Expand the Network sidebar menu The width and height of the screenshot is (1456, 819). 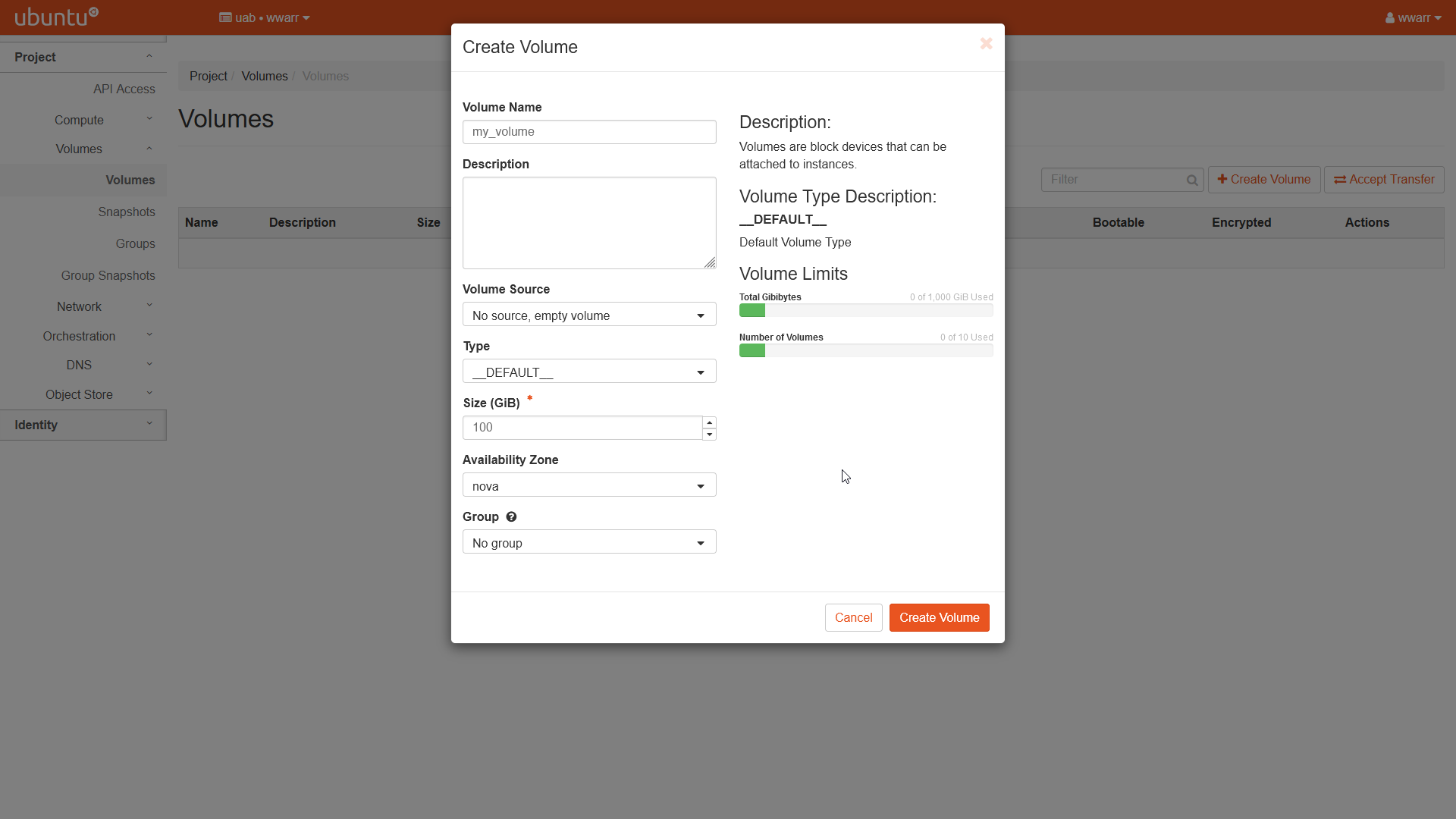coord(83,306)
